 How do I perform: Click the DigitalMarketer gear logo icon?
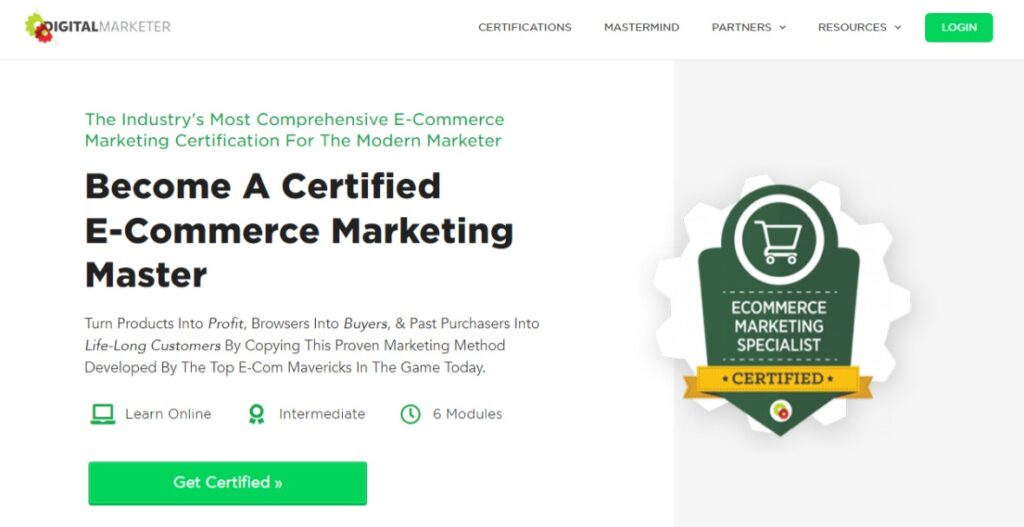tap(39, 27)
